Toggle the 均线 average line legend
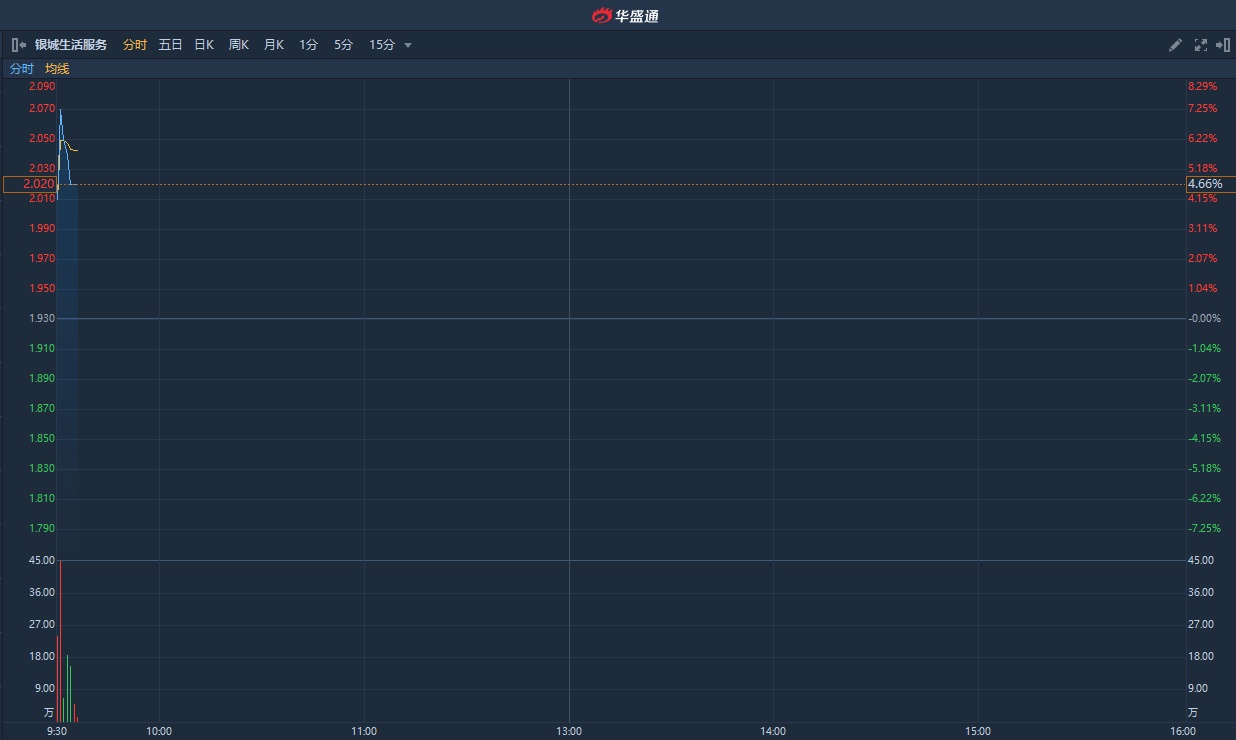This screenshot has height=740, width=1236. (57, 69)
